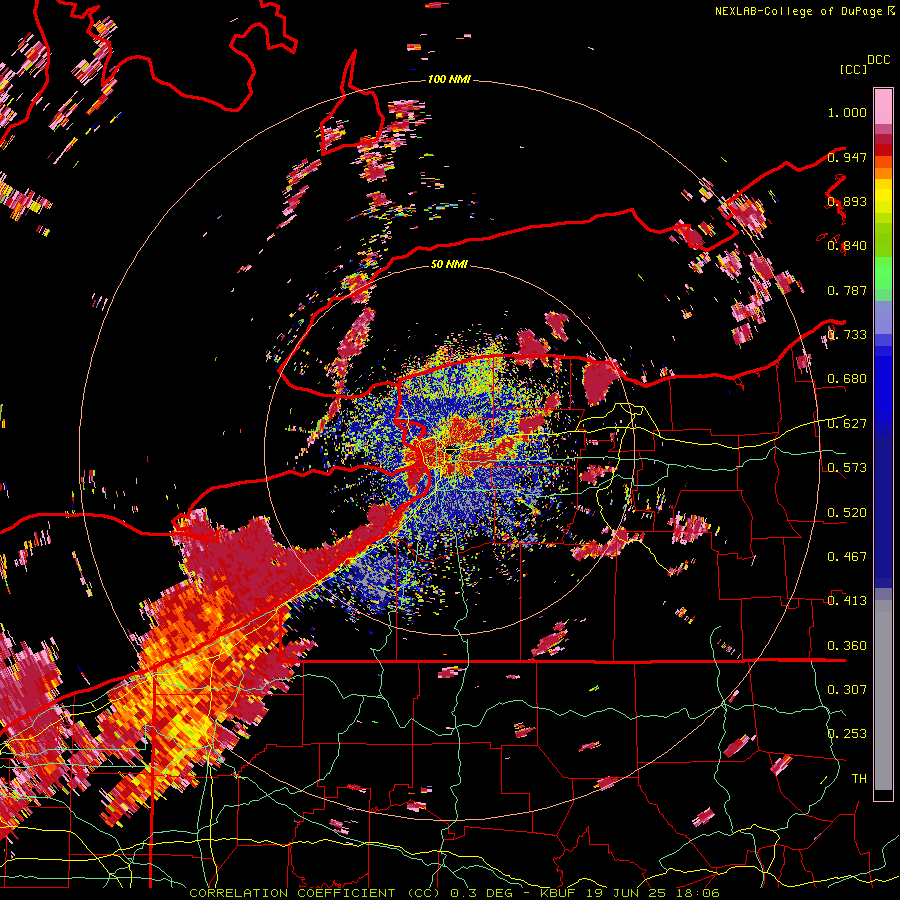Click the 1.000 value on color scale

tap(847, 112)
